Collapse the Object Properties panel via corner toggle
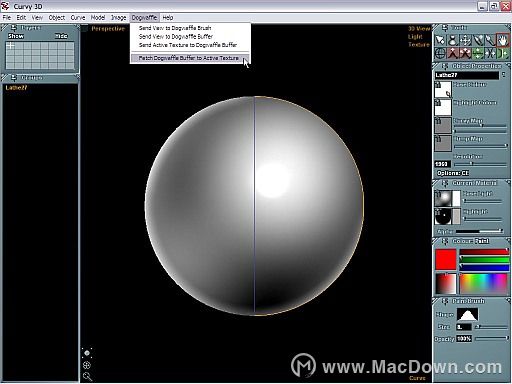Viewport: 512px width, 384px height. 508,65
